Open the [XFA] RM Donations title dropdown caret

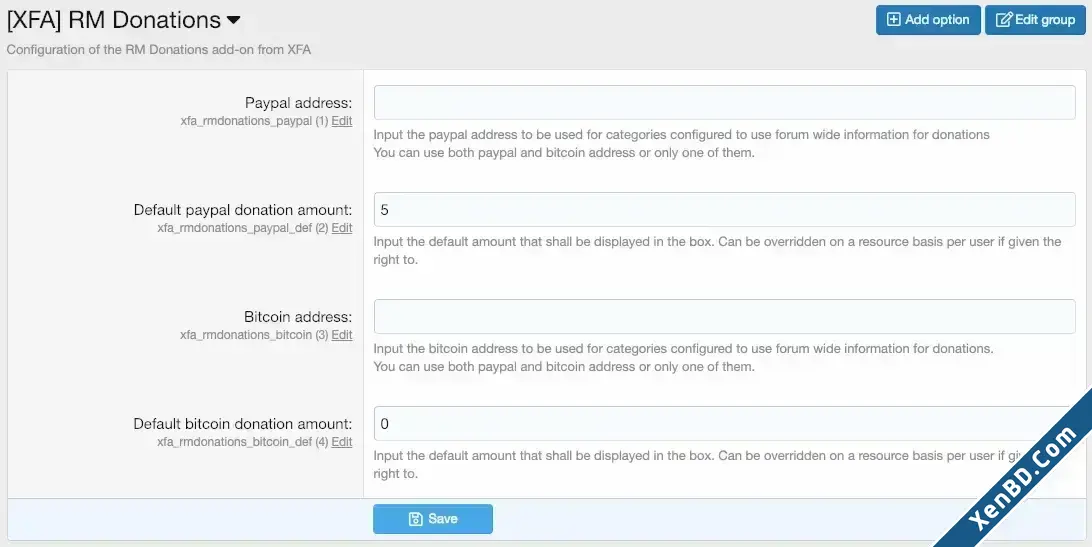pyautogui.click(x=233, y=20)
